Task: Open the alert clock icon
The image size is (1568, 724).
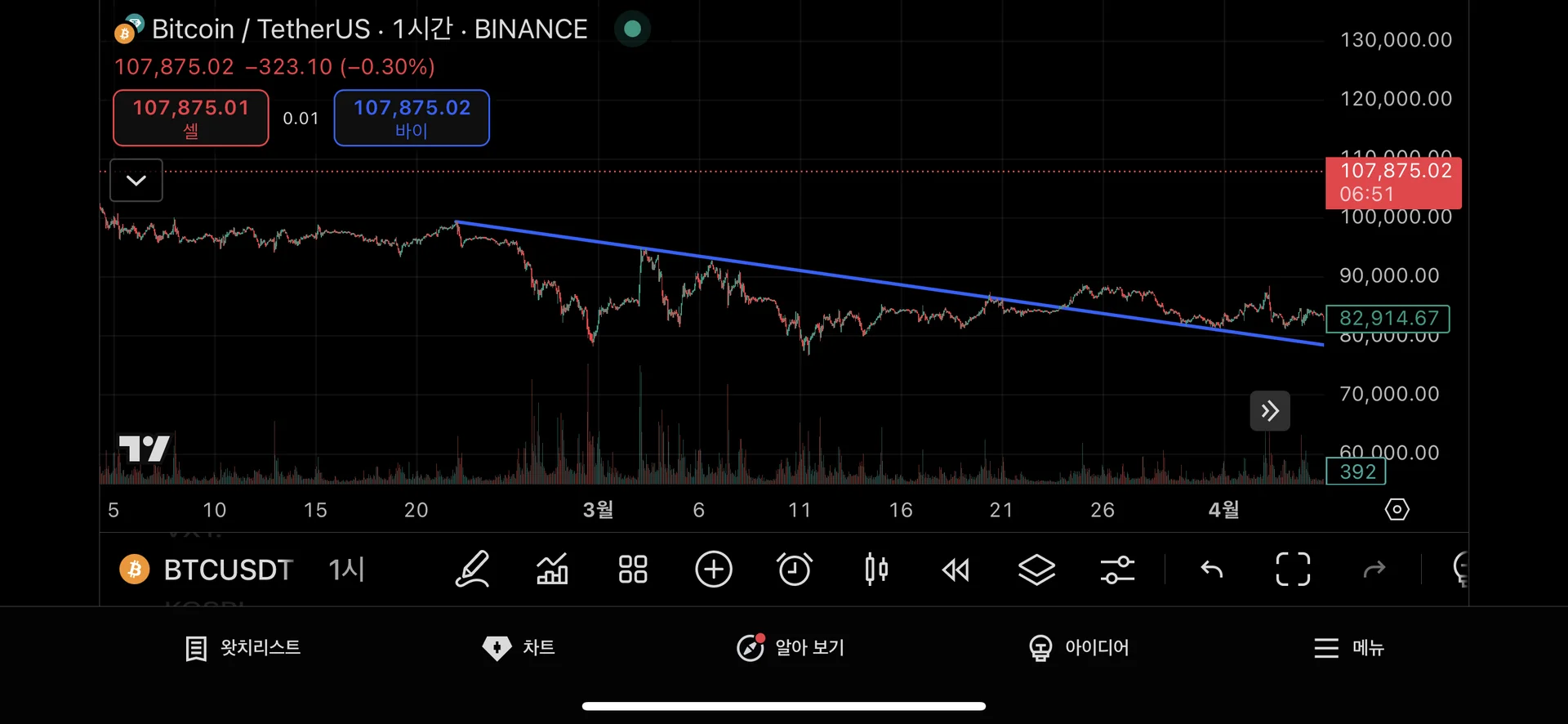Action: [x=794, y=570]
